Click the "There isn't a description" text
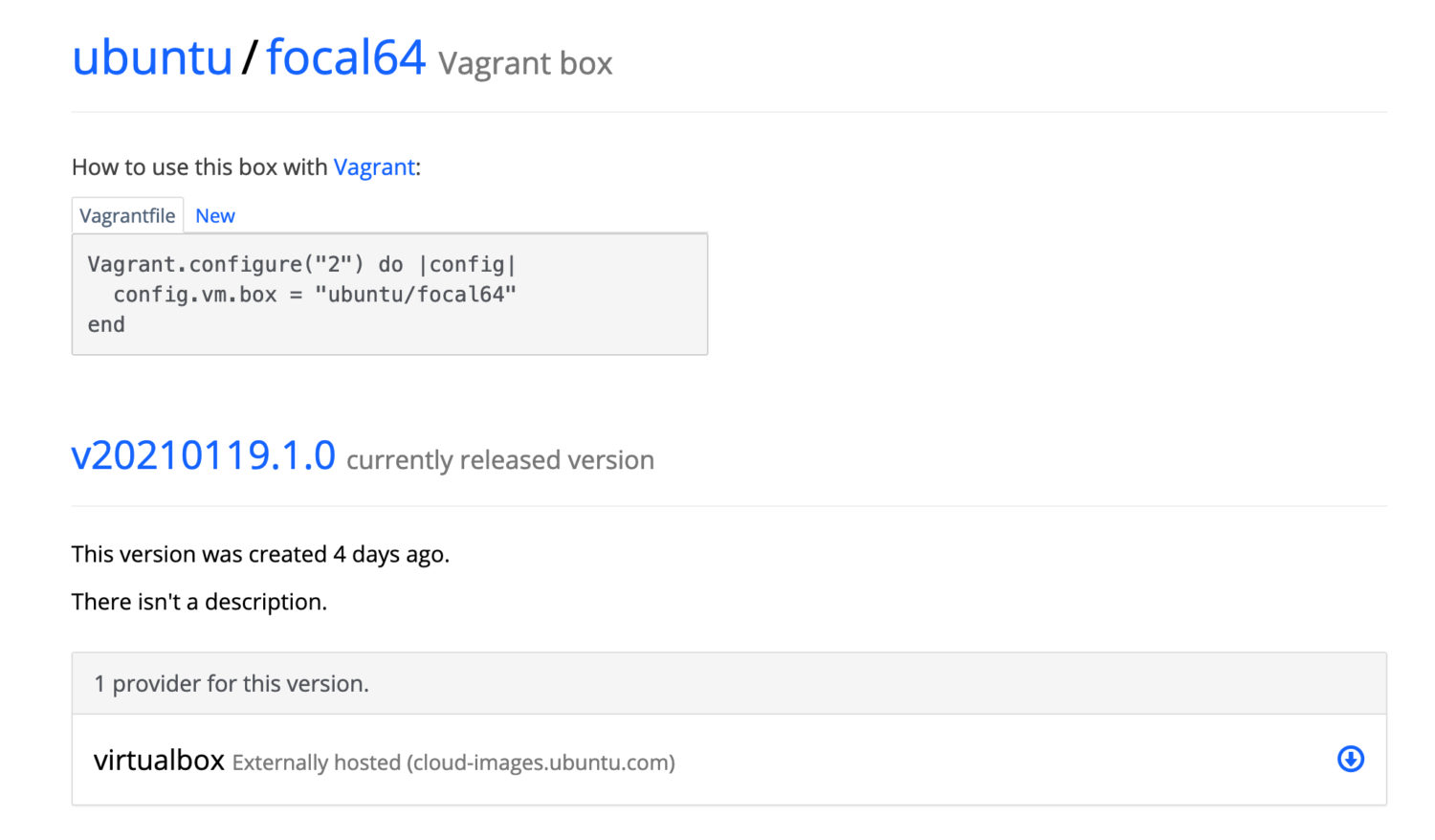This screenshot has width=1435, height=840. click(199, 603)
